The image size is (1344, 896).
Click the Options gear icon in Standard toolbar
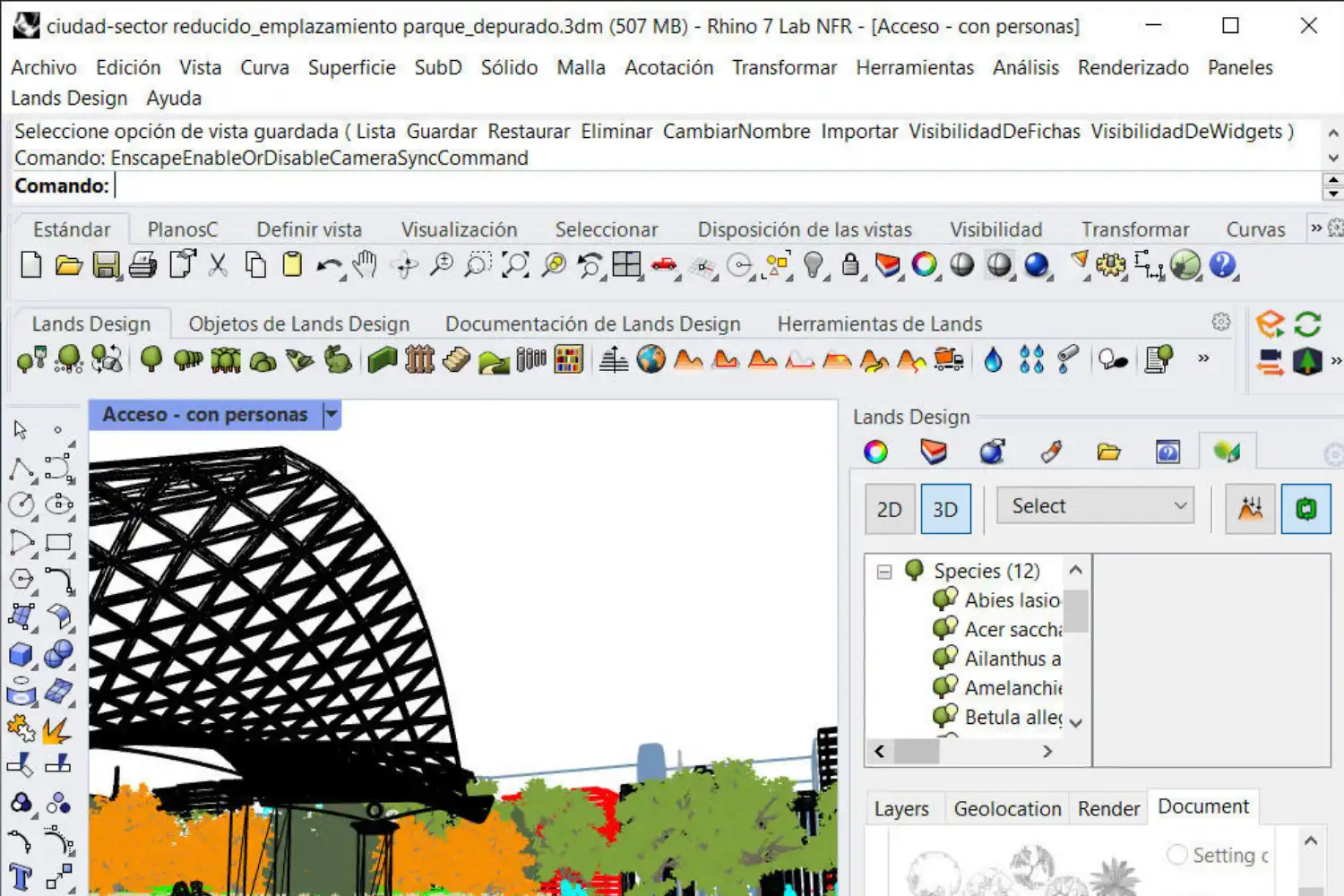click(x=1111, y=265)
